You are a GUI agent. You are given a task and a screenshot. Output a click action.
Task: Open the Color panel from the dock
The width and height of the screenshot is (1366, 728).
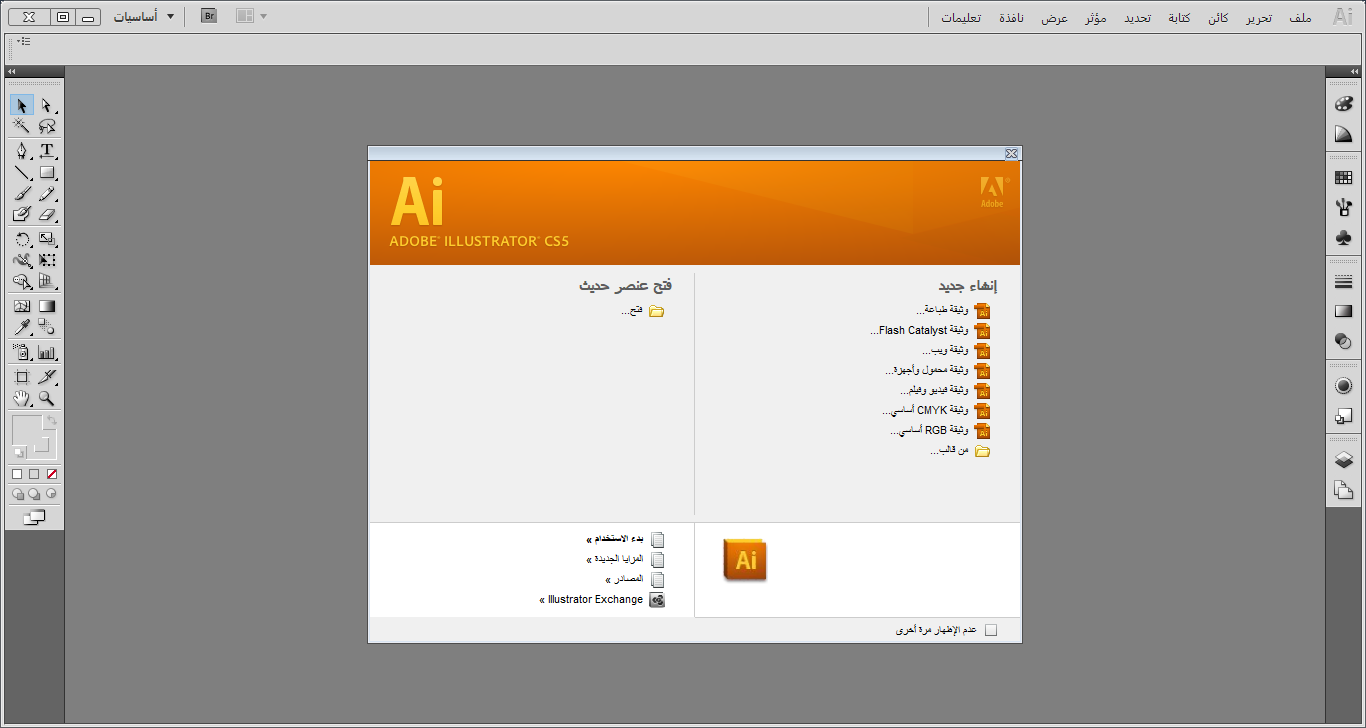click(1344, 104)
